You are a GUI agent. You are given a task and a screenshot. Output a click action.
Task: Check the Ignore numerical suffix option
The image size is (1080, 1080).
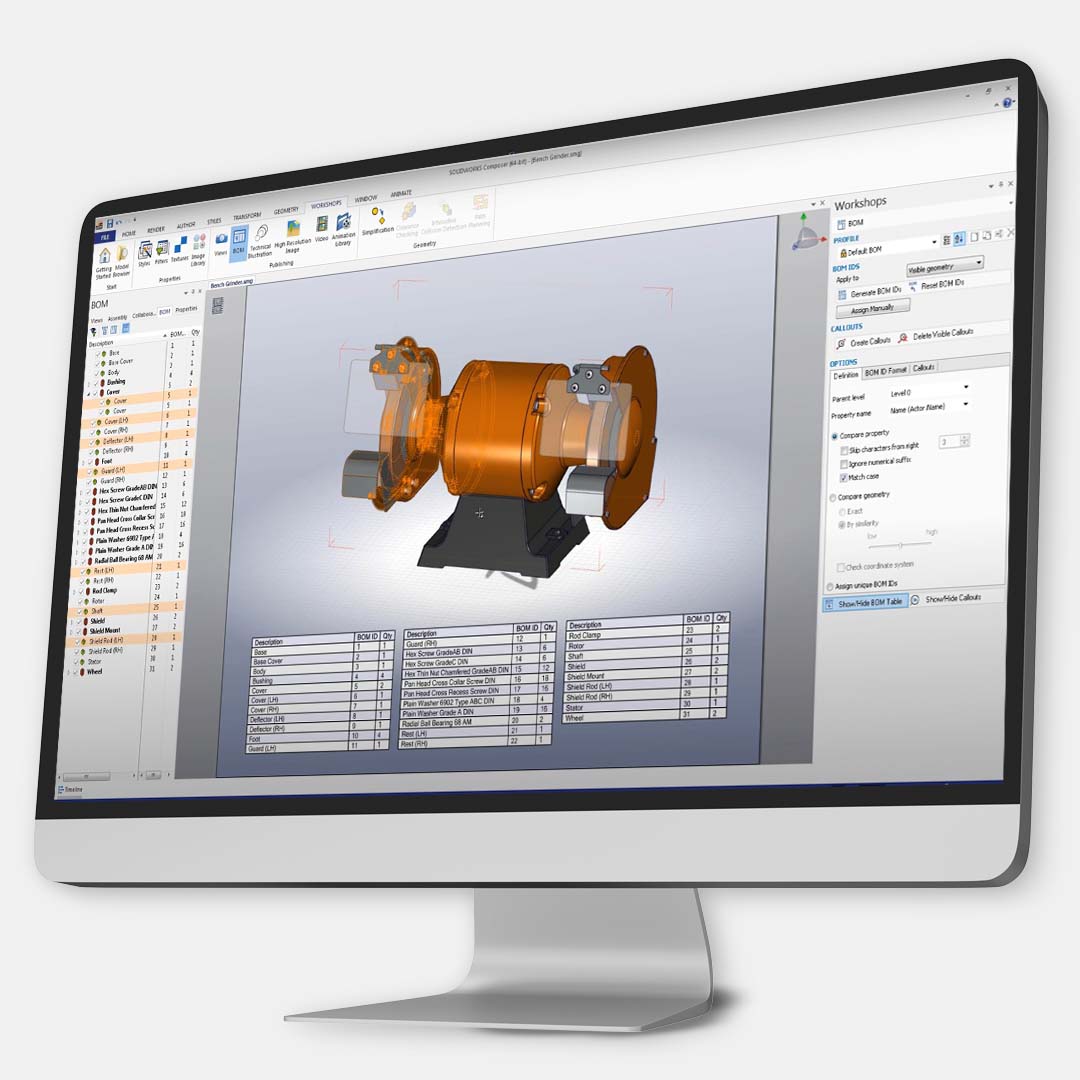[843, 463]
